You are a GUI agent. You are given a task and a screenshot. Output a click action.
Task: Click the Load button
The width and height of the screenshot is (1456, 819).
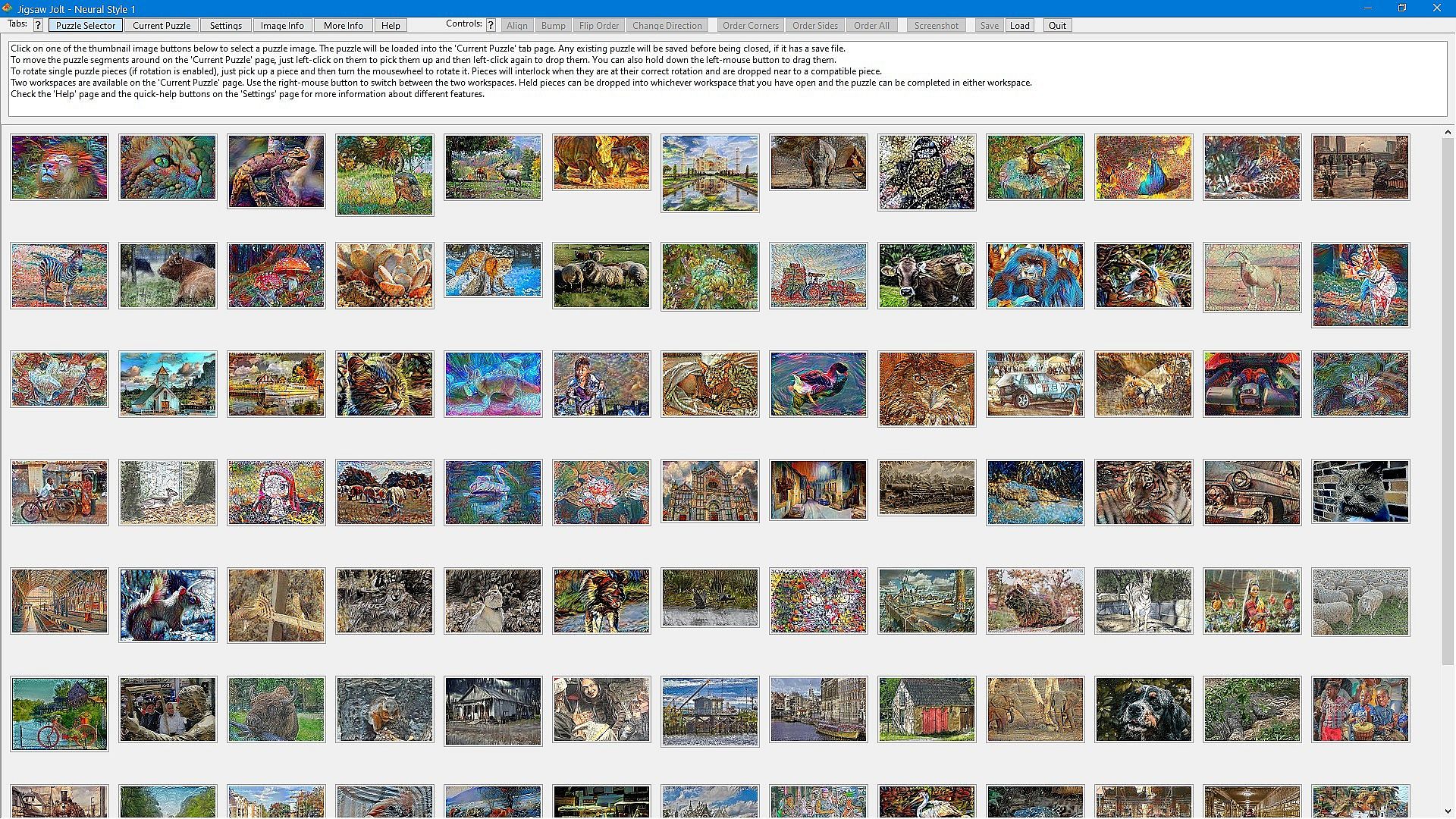1019,25
